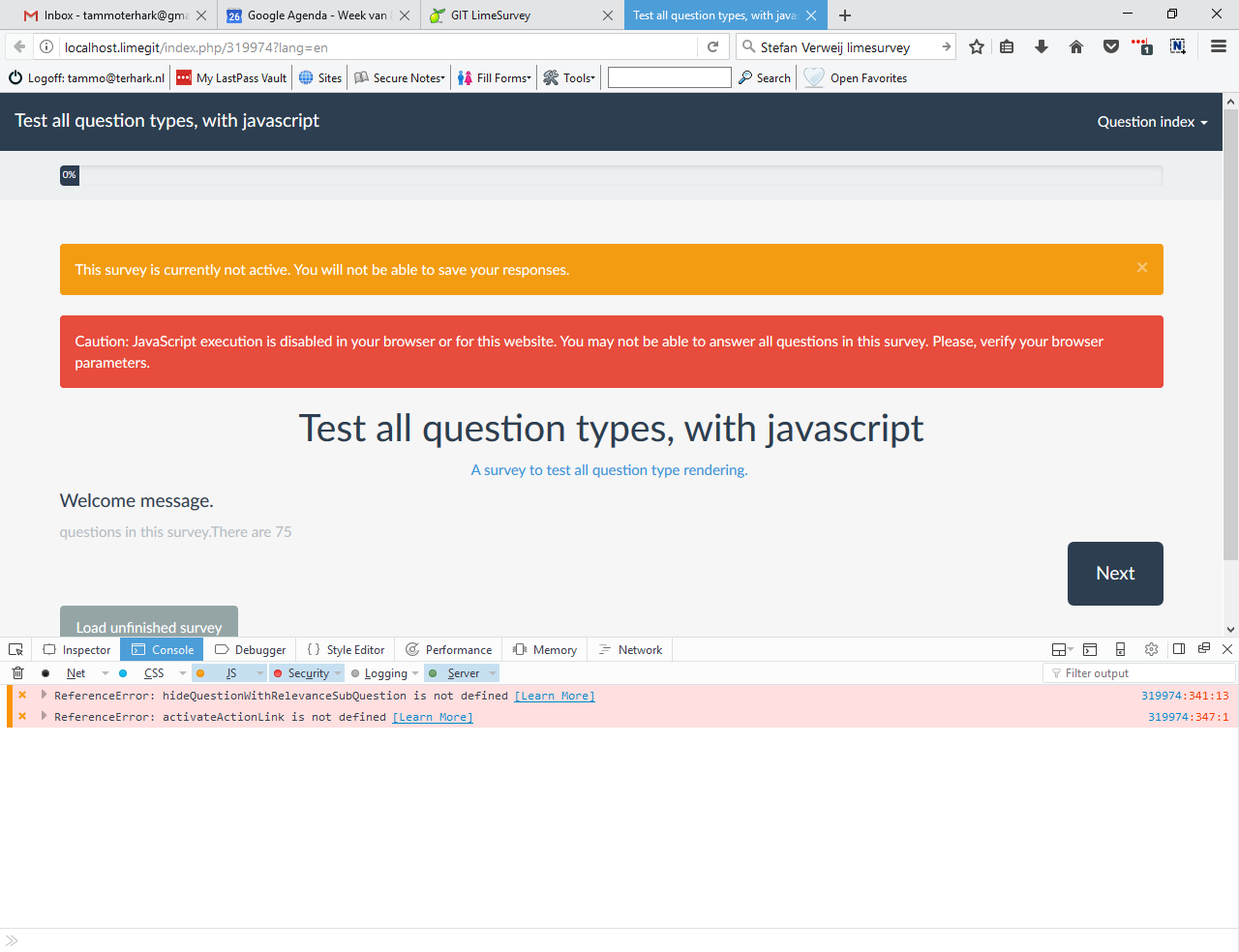Dock devtools to the browser side
The width and height of the screenshot is (1239, 952).
click(x=1179, y=649)
